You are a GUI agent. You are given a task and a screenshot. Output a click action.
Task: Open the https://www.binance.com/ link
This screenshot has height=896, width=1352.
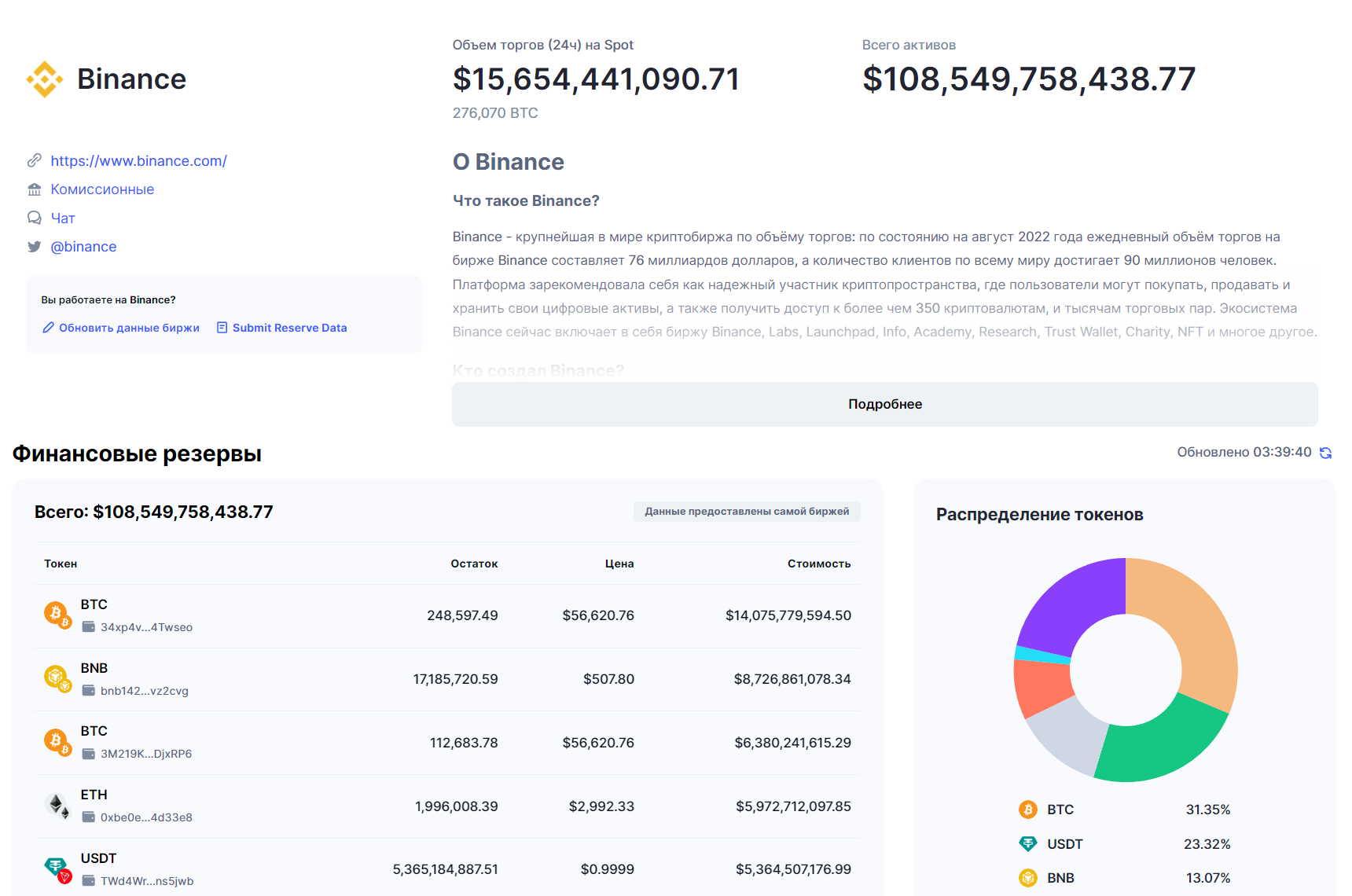click(138, 160)
